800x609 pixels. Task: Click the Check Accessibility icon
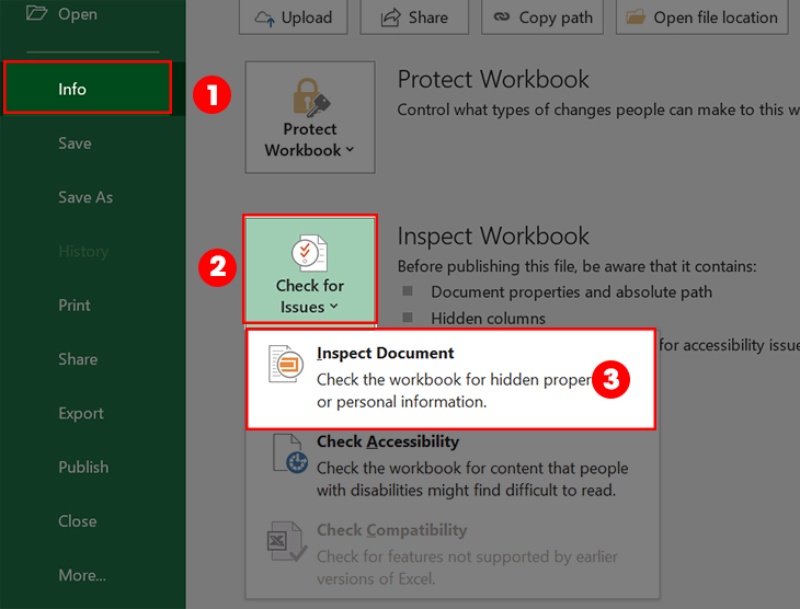point(284,453)
